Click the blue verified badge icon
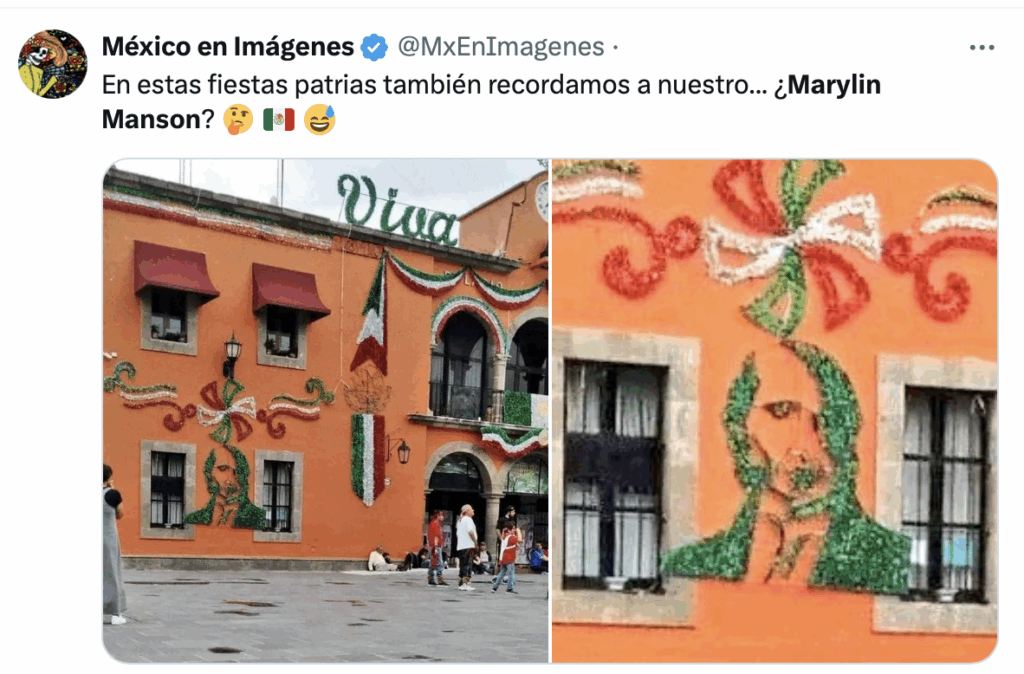1024x674 pixels. (x=374, y=48)
